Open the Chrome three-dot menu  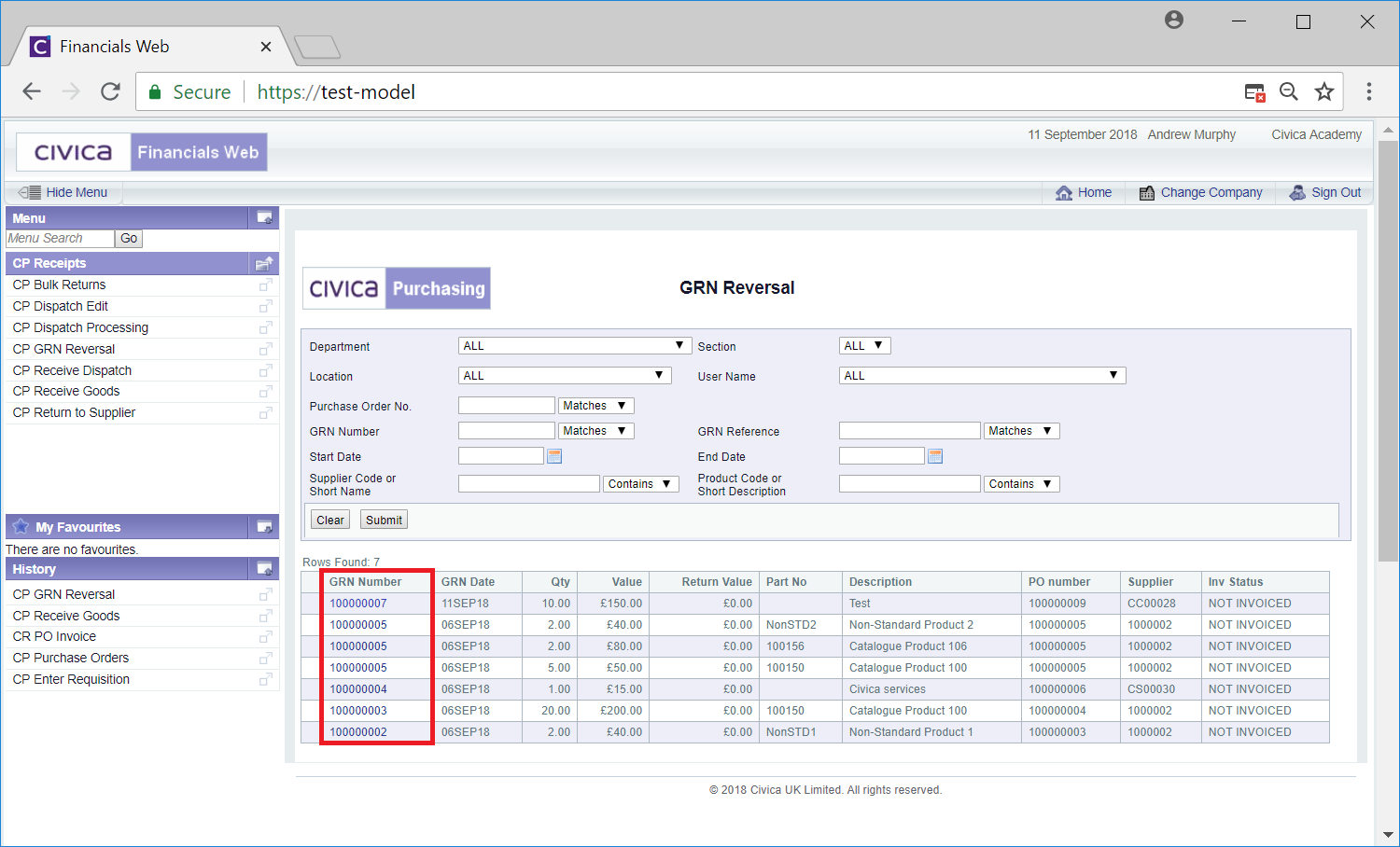pos(1368,91)
